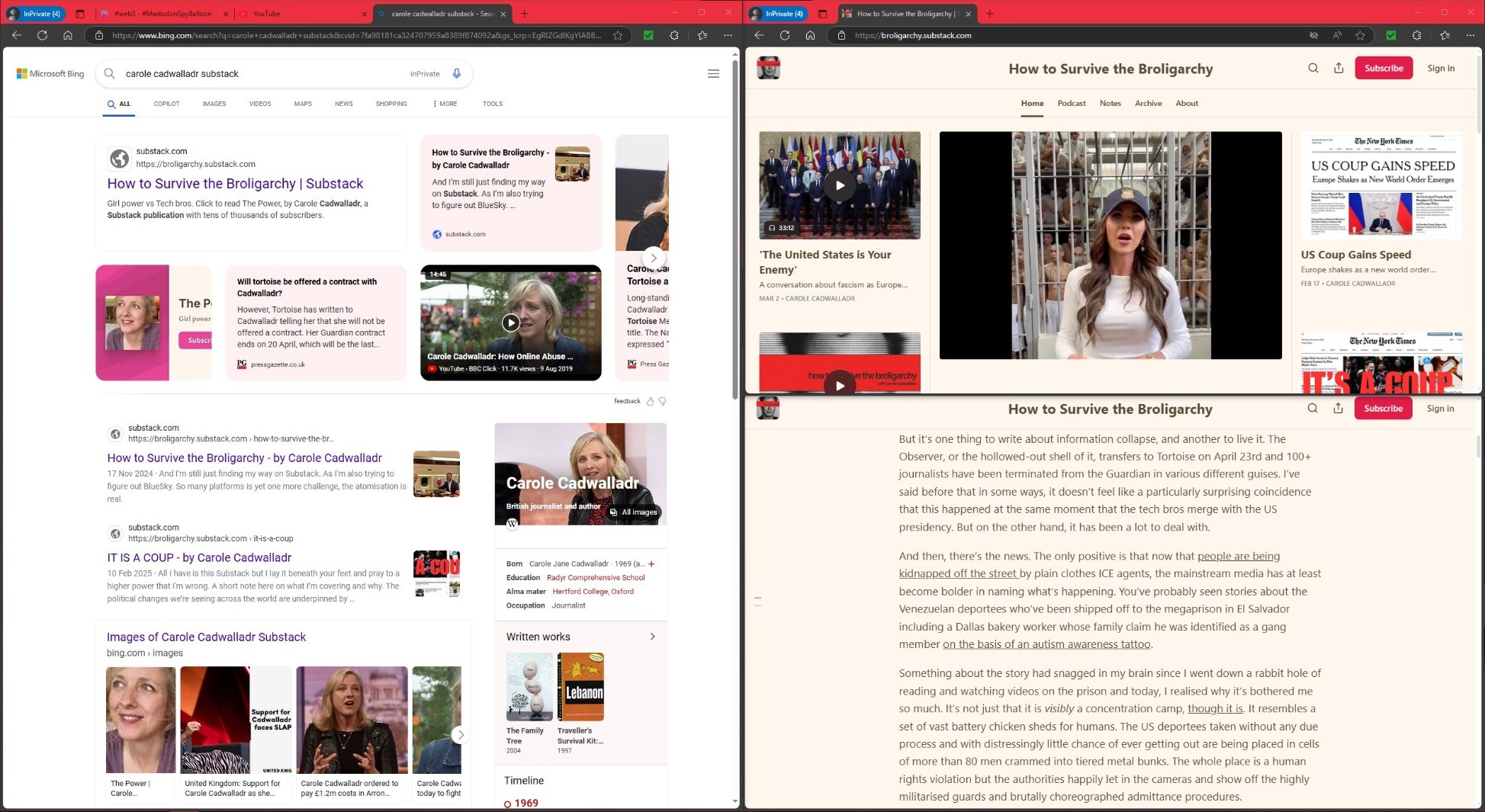The width and height of the screenshot is (1485, 812).
Task: Click the search icon in lower Substack pane header
Action: click(1313, 409)
